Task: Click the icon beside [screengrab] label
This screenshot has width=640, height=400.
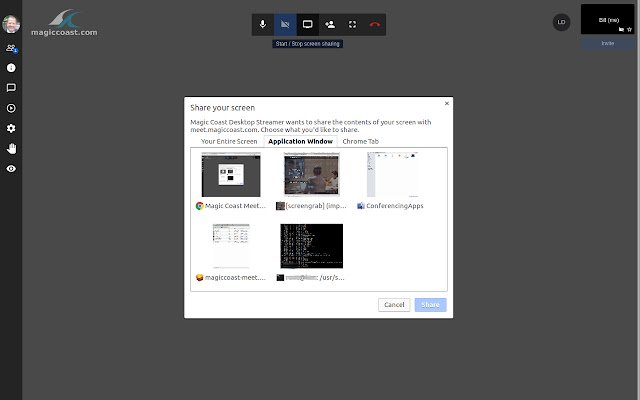Action: point(280,206)
